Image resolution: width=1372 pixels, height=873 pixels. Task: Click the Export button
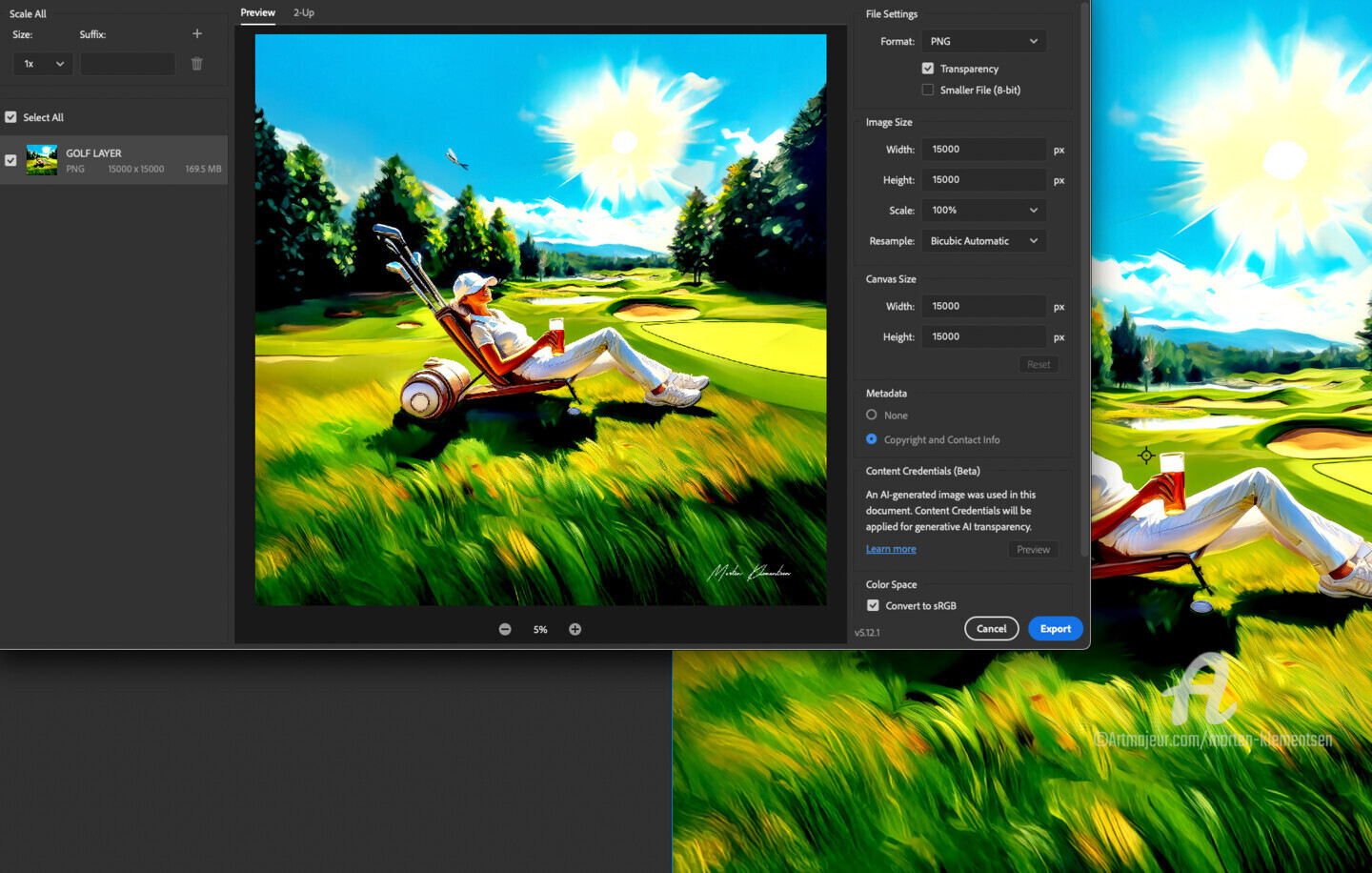1056,629
